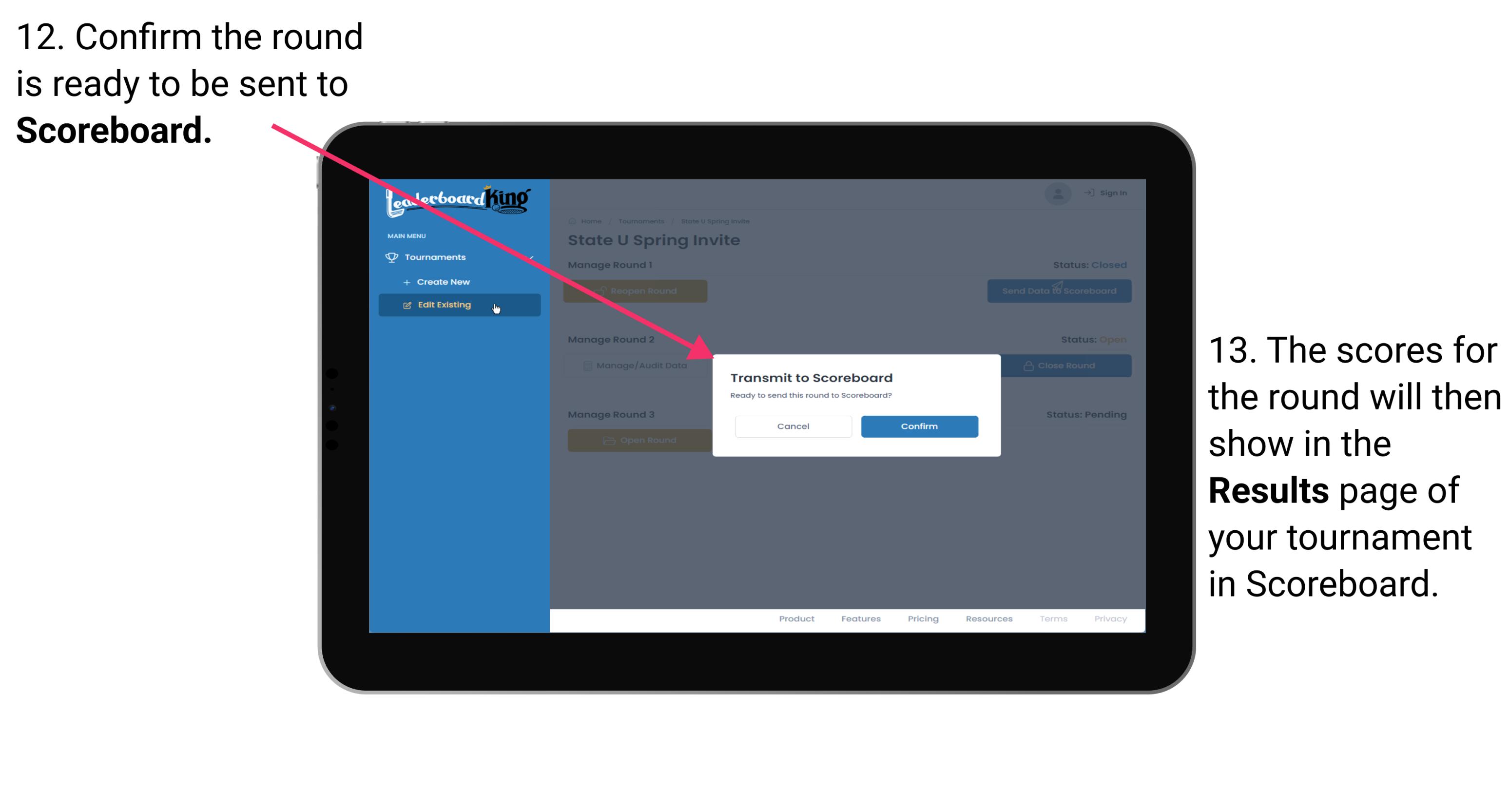Click the Cancel button in dialog
1509x812 pixels.
pos(793,426)
